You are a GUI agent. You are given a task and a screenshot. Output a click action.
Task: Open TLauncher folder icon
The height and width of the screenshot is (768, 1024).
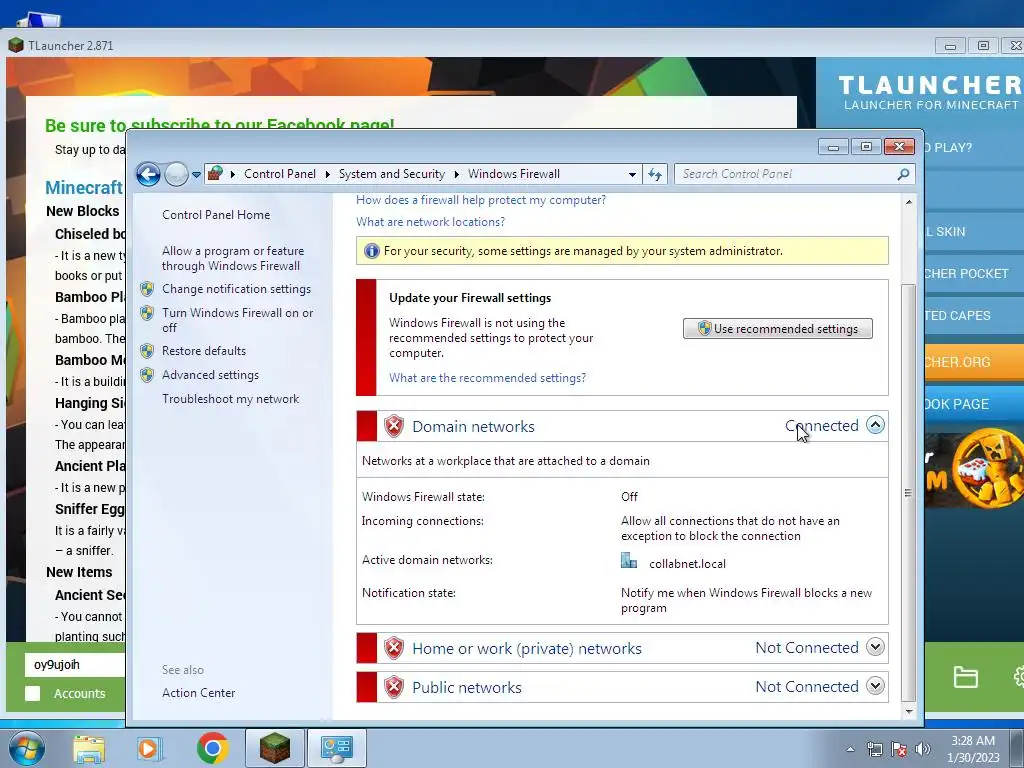click(965, 677)
